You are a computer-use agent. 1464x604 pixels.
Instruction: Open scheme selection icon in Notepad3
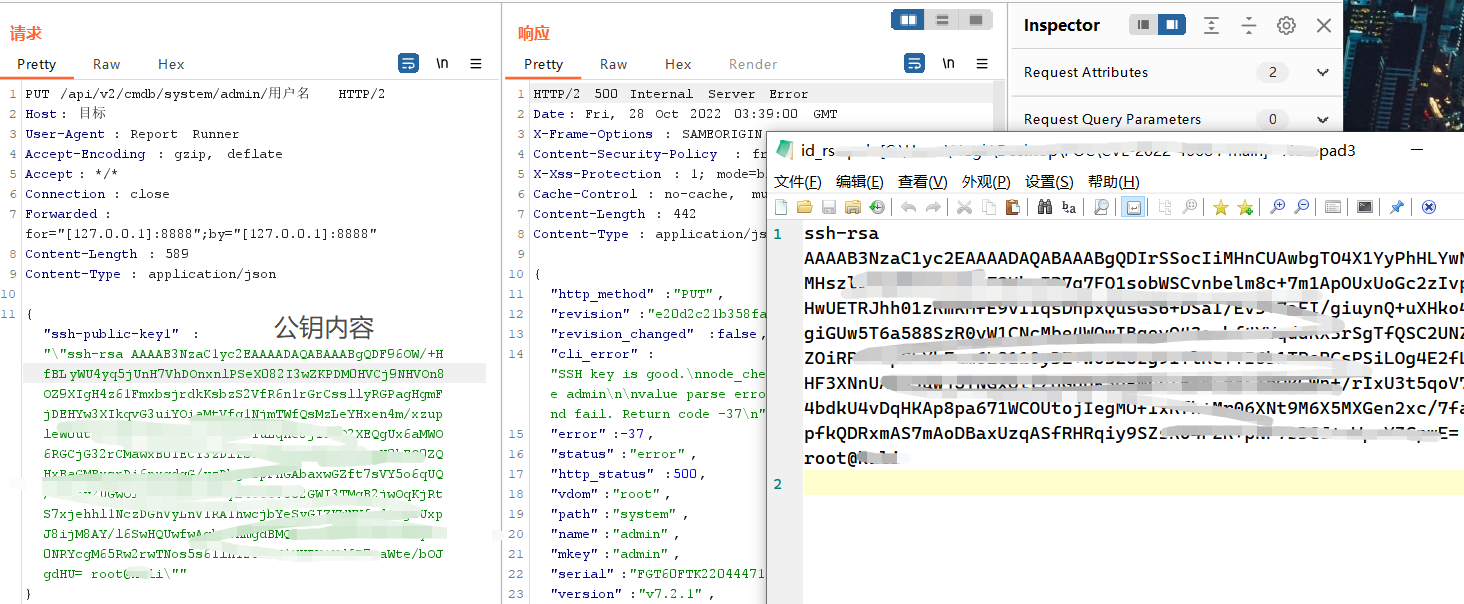(1332, 207)
